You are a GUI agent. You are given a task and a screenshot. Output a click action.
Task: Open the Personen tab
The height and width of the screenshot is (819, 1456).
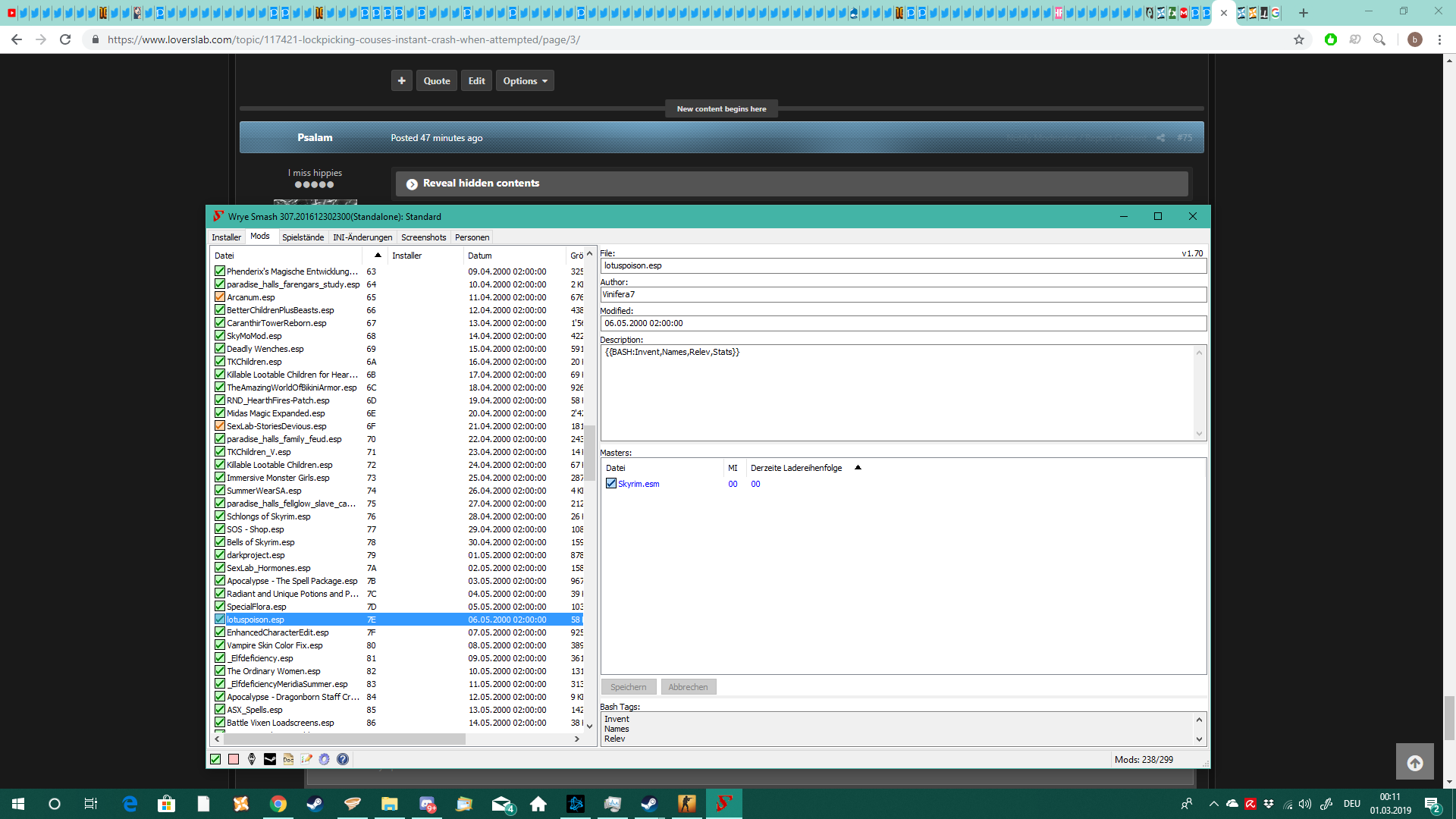coord(472,237)
